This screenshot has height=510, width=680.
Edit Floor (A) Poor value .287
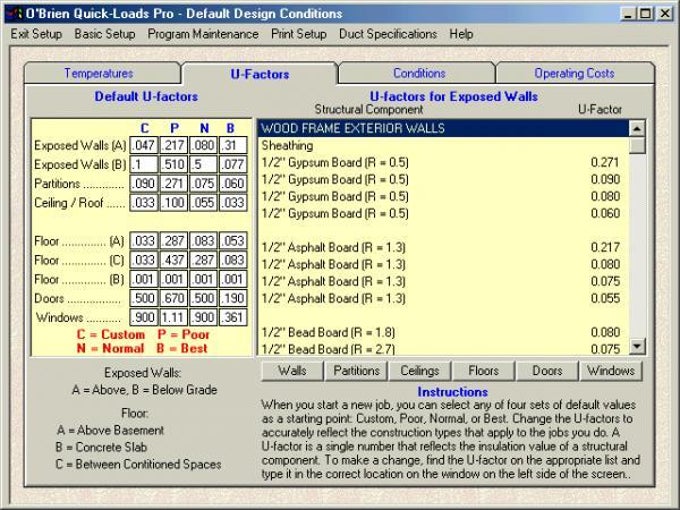tap(173, 241)
